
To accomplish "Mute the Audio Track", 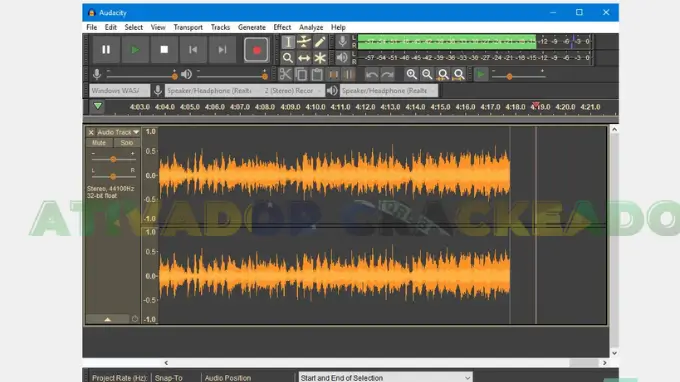I will pyautogui.click(x=99, y=143).
